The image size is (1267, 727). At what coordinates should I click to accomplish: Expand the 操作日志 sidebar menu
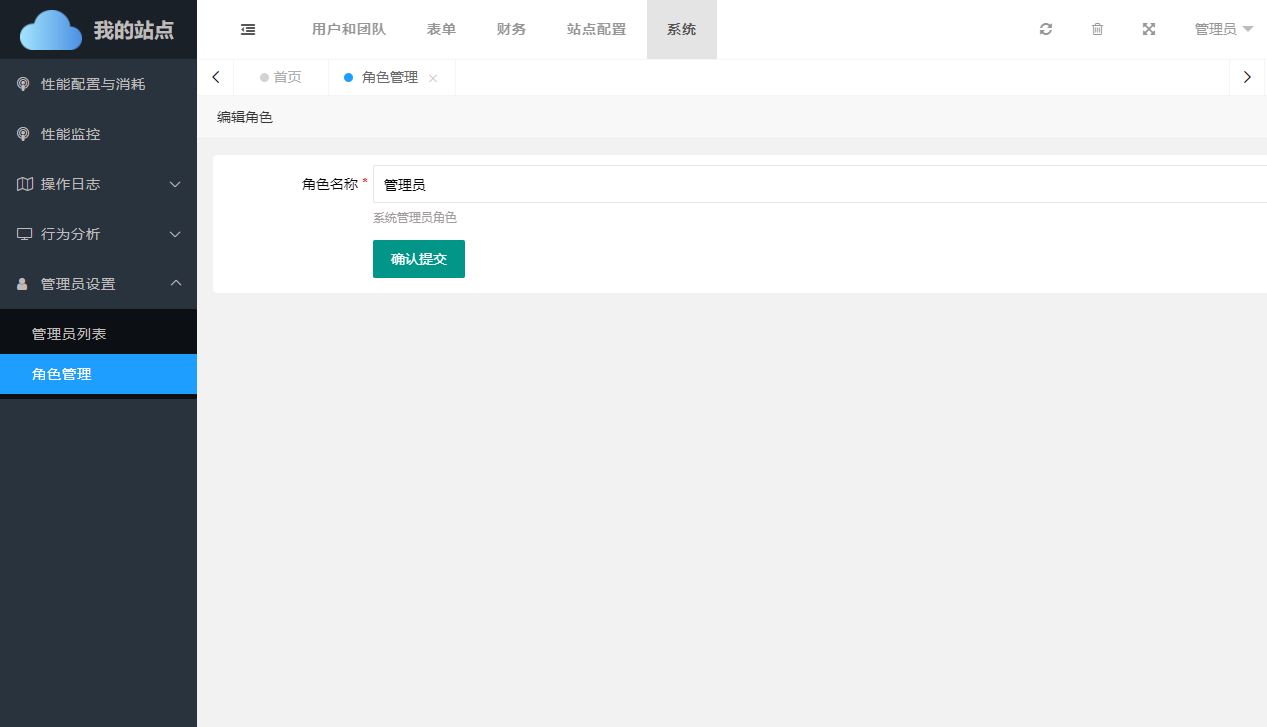(x=98, y=184)
